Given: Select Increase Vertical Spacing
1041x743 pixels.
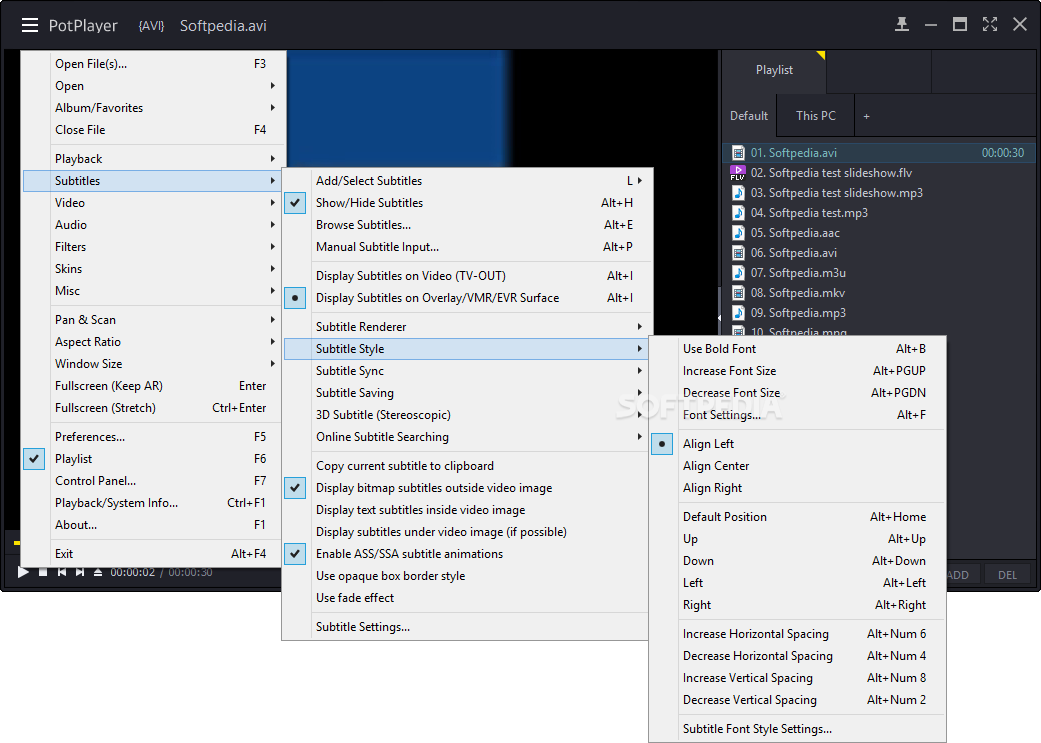Looking at the screenshot, I should (797, 678).
